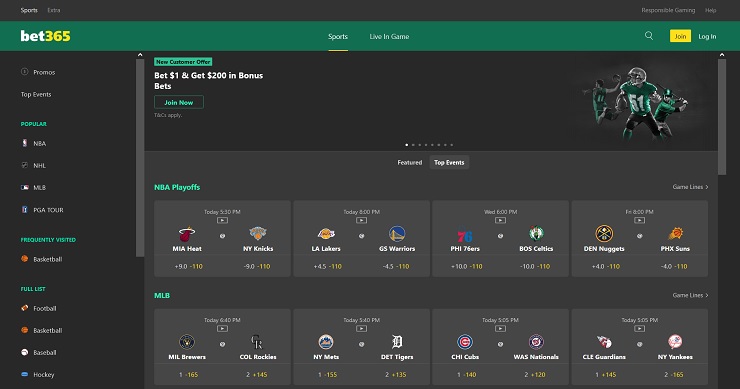Image resolution: width=740 pixels, height=389 pixels.
Task: Click main content scroll-up arrow
Action: pyautogui.click(x=722, y=55)
